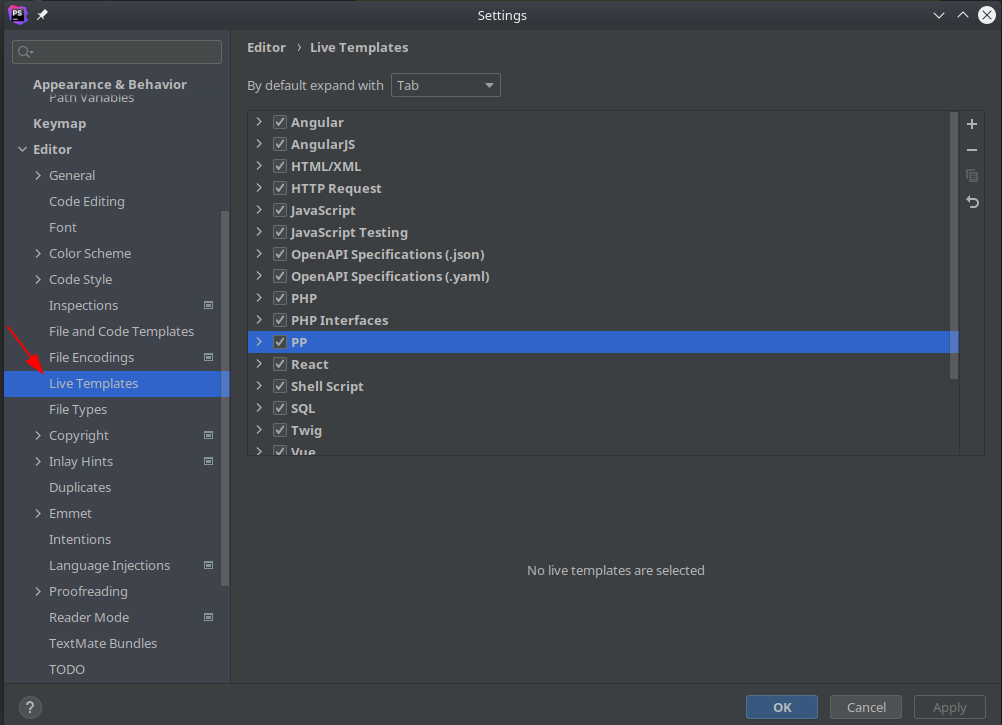This screenshot has height=725, width=1002.
Task: Open the TextMate Bundles settings page
Action: pos(103,643)
